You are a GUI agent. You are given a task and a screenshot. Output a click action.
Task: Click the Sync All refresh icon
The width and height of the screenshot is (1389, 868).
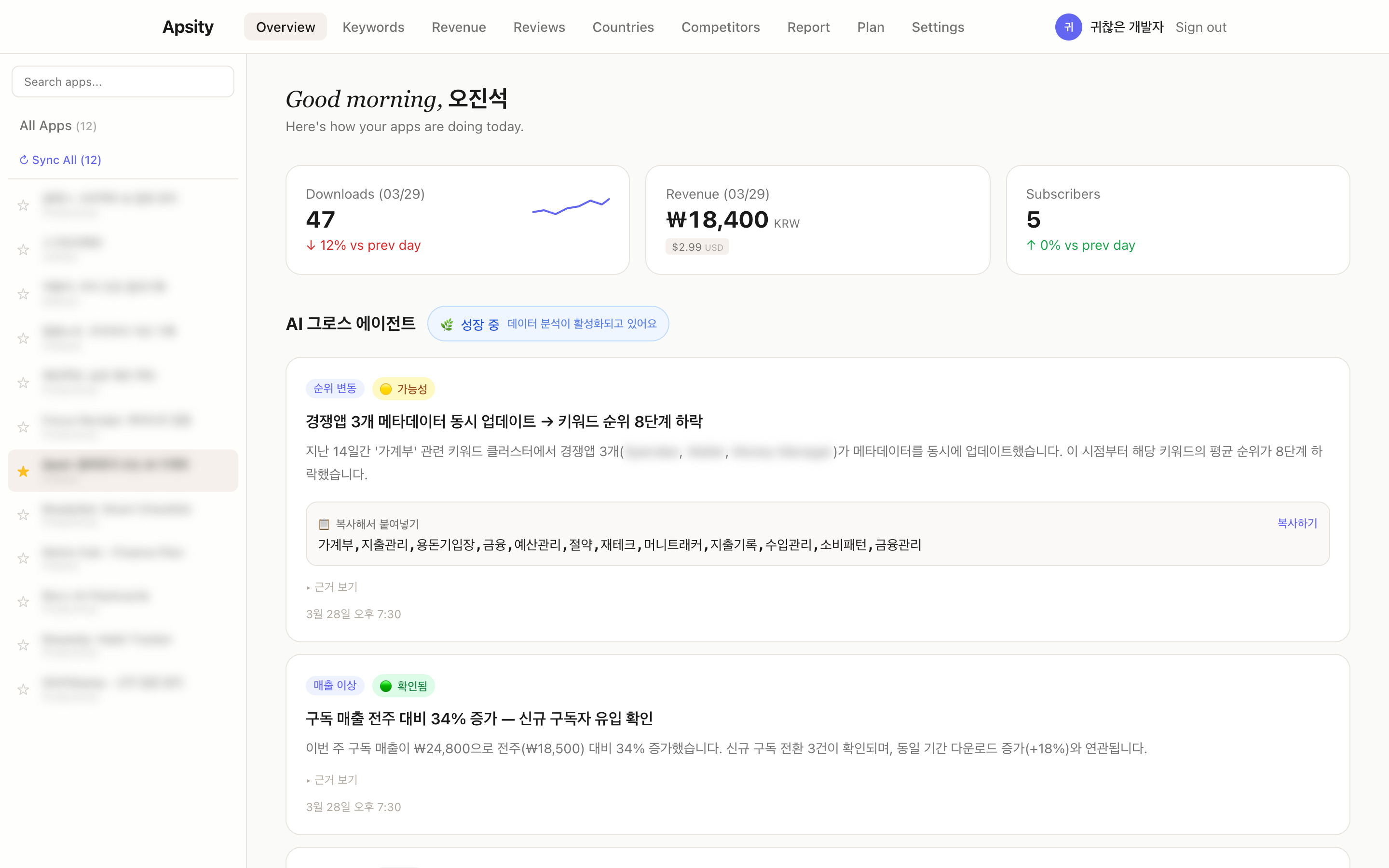(x=24, y=160)
